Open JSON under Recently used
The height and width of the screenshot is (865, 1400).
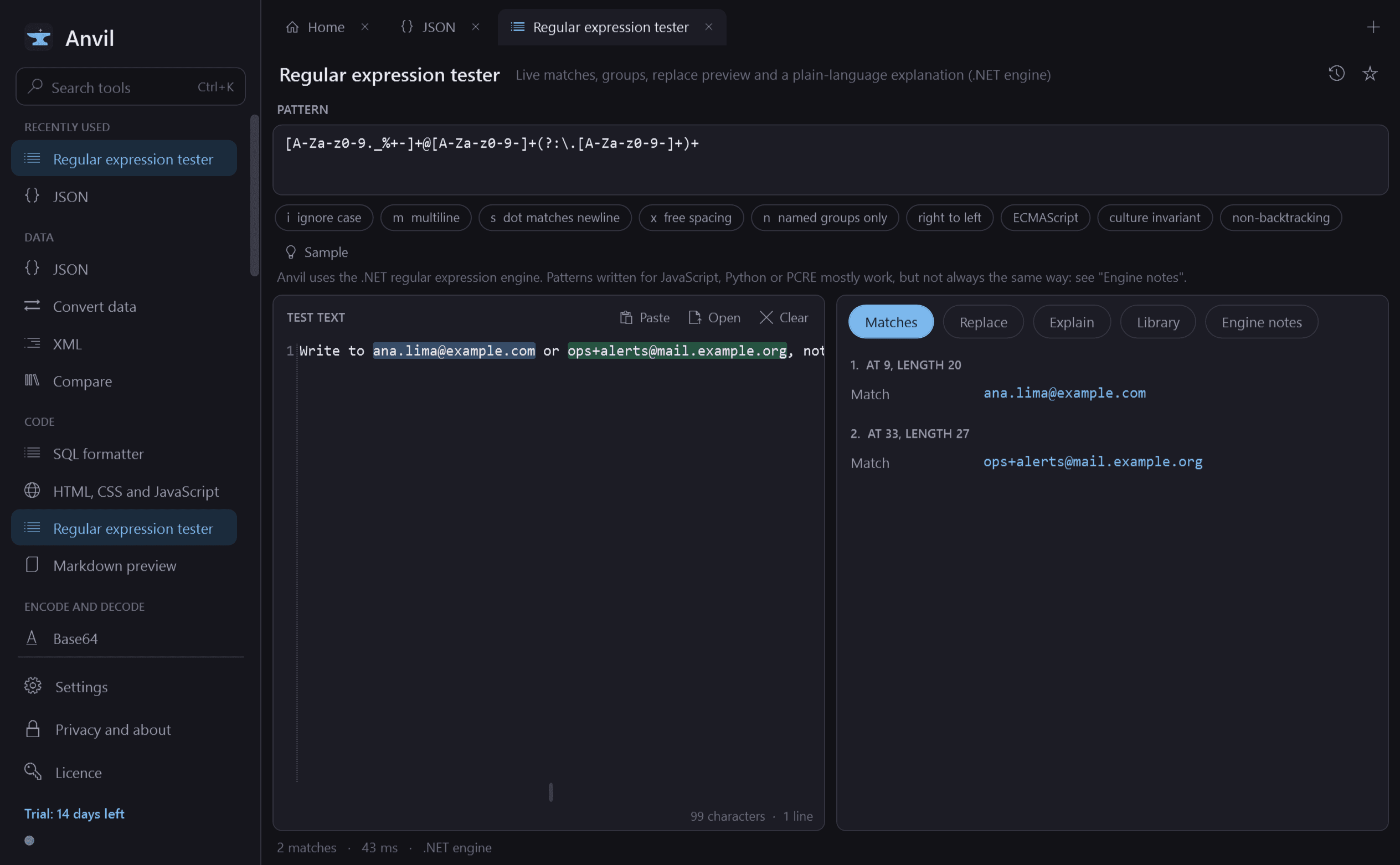(124, 196)
